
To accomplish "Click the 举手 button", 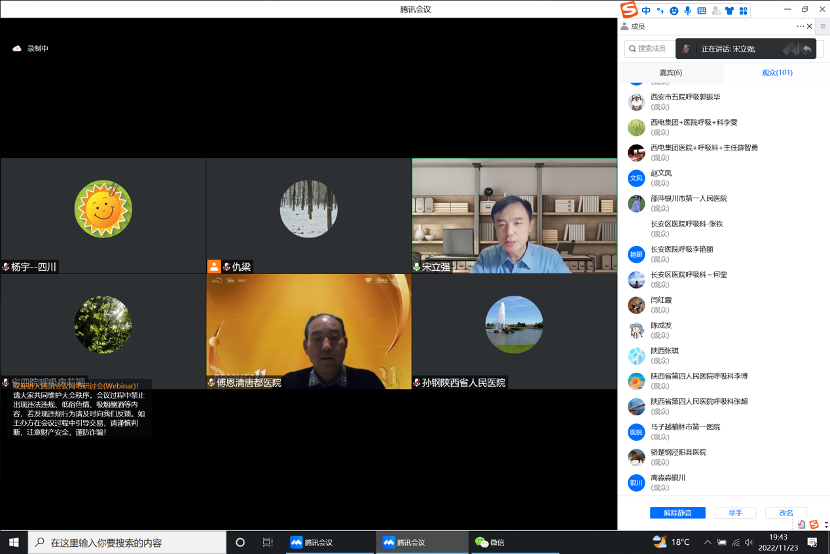I will (x=735, y=513).
